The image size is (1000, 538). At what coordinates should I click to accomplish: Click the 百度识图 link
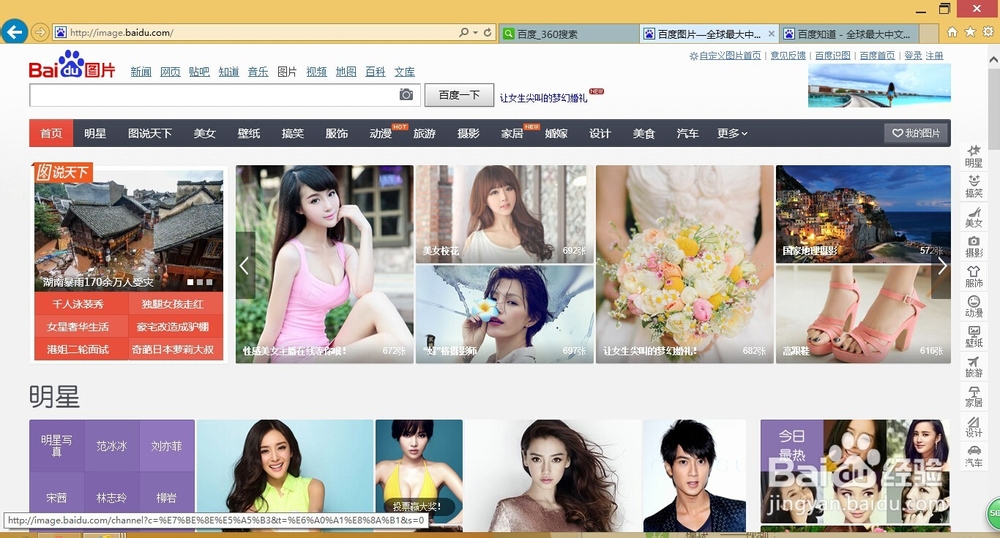point(832,55)
